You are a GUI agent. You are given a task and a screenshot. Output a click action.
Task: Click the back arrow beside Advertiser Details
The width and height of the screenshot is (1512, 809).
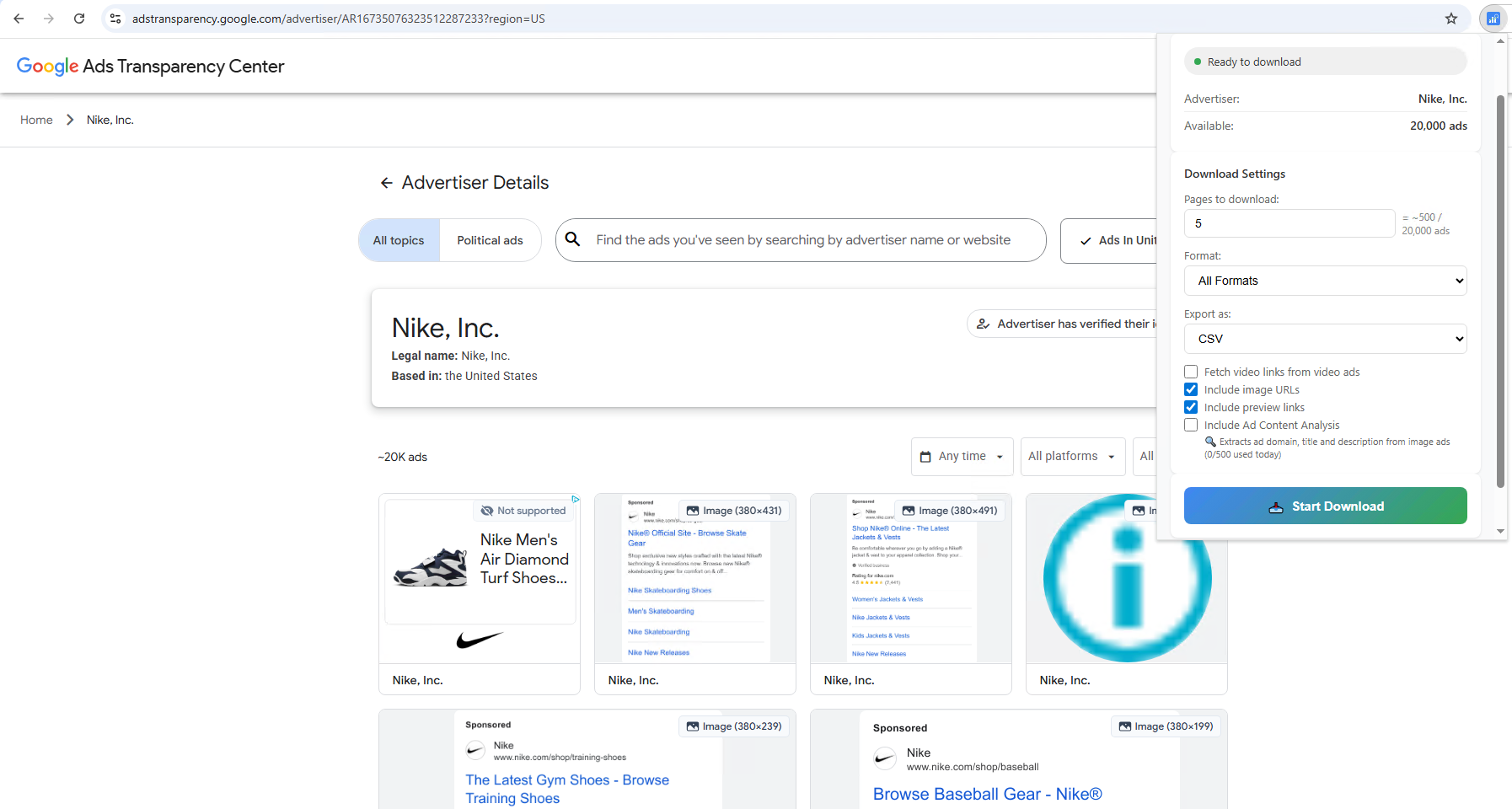(386, 183)
